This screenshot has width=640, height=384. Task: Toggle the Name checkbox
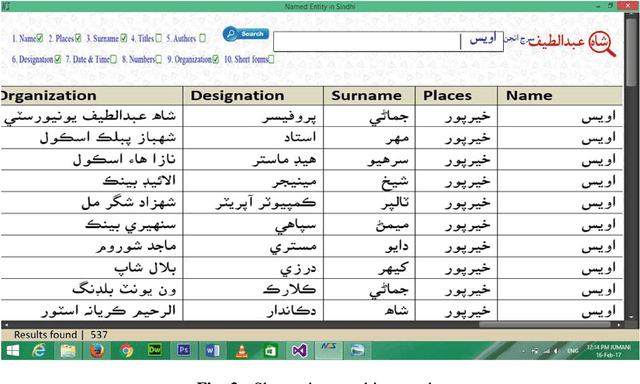pyautogui.click(x=40, y=38)
